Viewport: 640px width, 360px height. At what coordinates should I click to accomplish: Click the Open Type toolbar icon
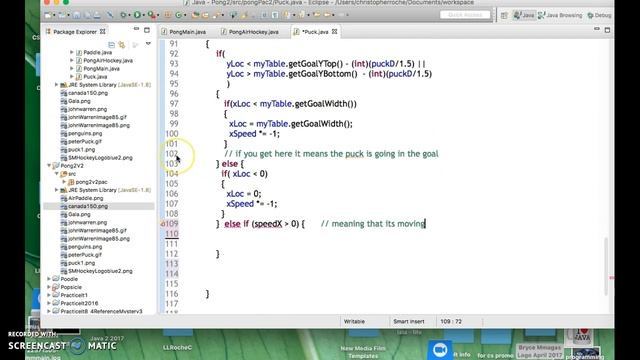click(x=196, y=15)
